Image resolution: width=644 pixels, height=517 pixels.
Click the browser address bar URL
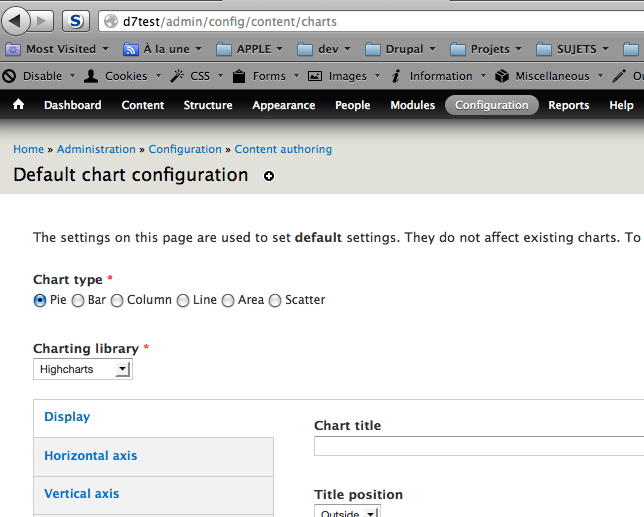pos(230,21)
